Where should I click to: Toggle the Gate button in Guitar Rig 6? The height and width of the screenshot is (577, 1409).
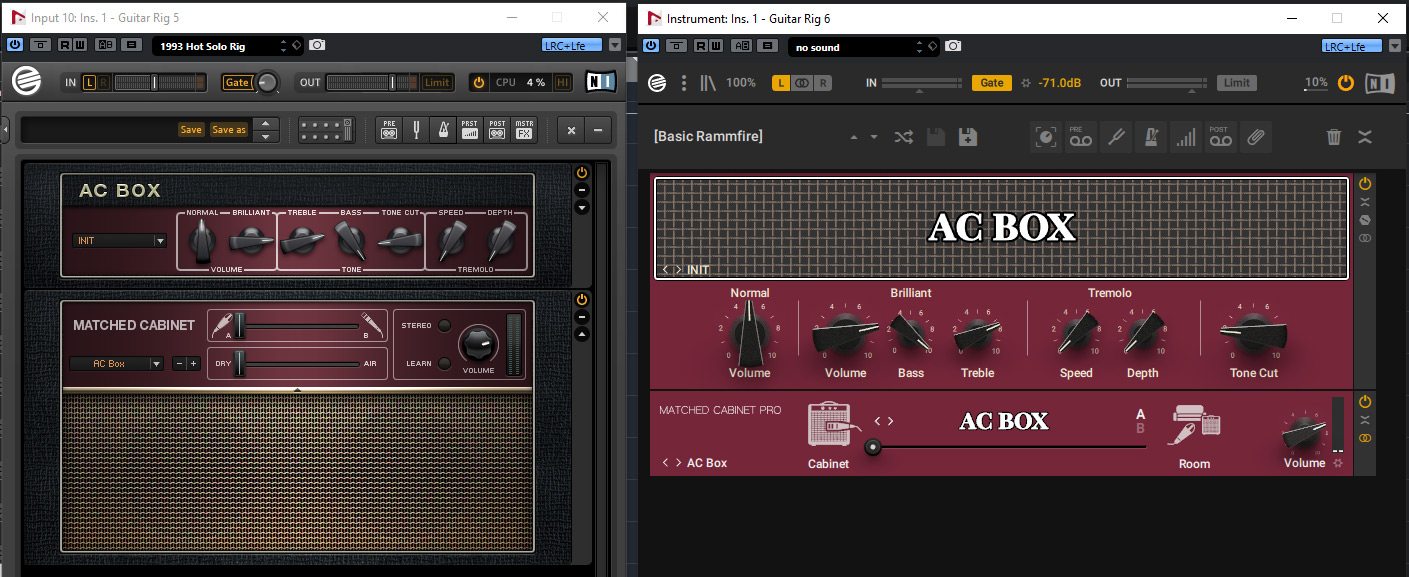pyautogui.click(x=991, y=83)
